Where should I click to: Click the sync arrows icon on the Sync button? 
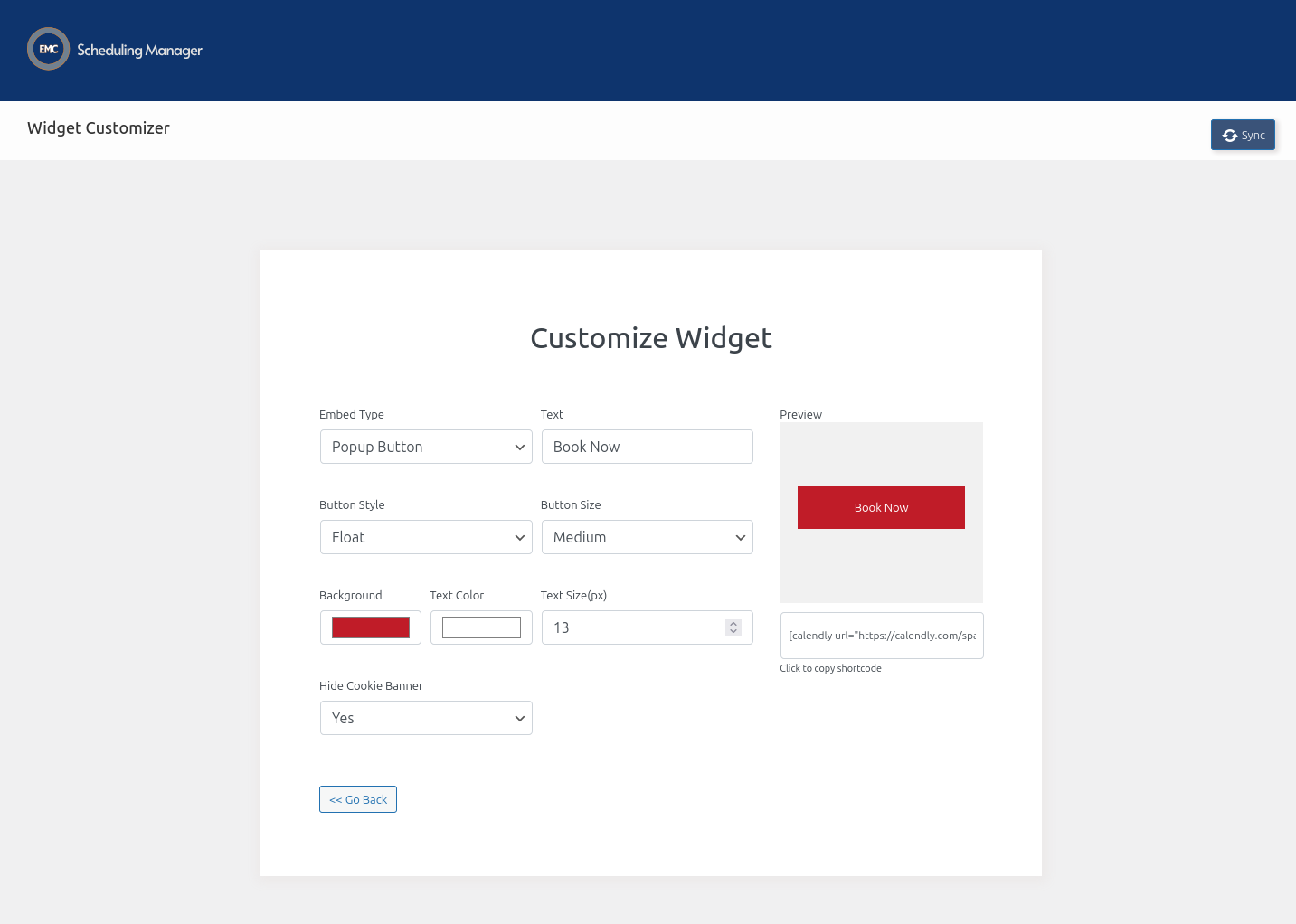(x=1229, y=135)
